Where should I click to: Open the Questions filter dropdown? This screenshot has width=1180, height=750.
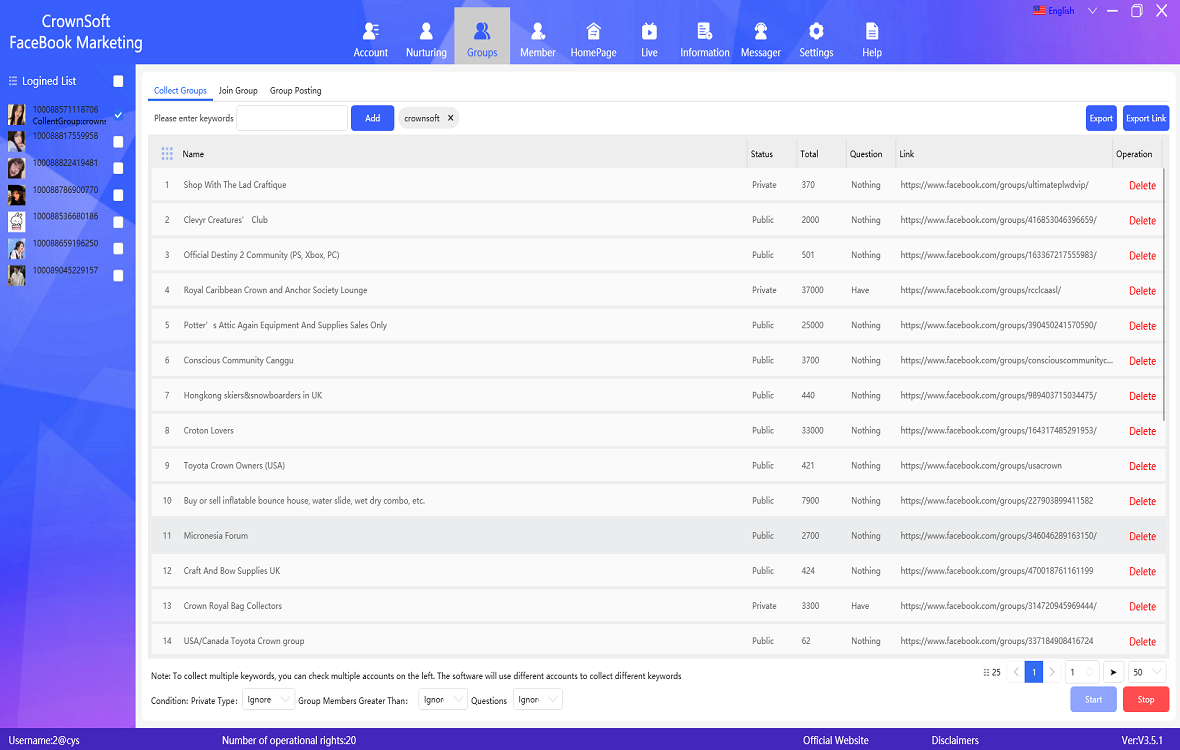click(537, 700)
